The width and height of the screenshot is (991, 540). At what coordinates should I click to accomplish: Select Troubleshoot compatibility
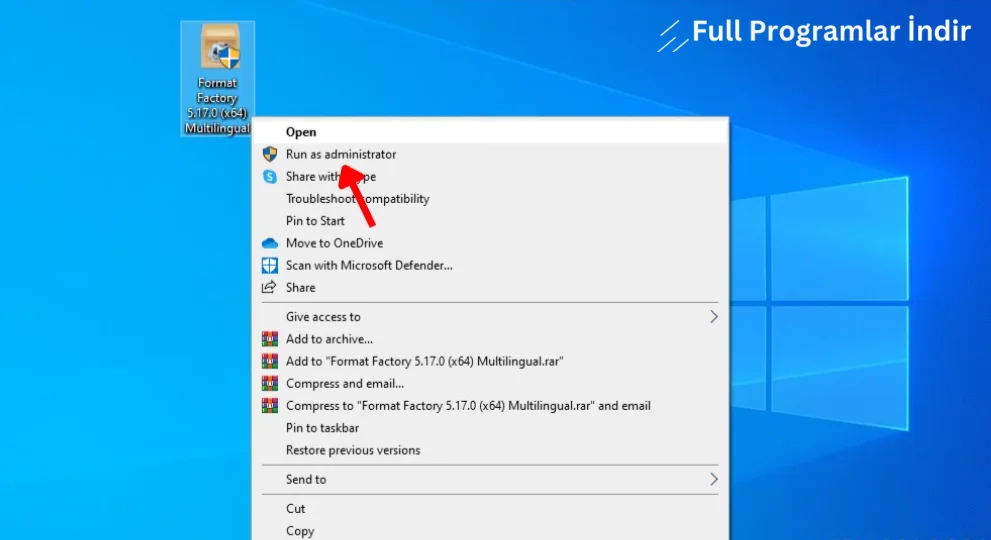pyautogui.click(x=490, y=199)
